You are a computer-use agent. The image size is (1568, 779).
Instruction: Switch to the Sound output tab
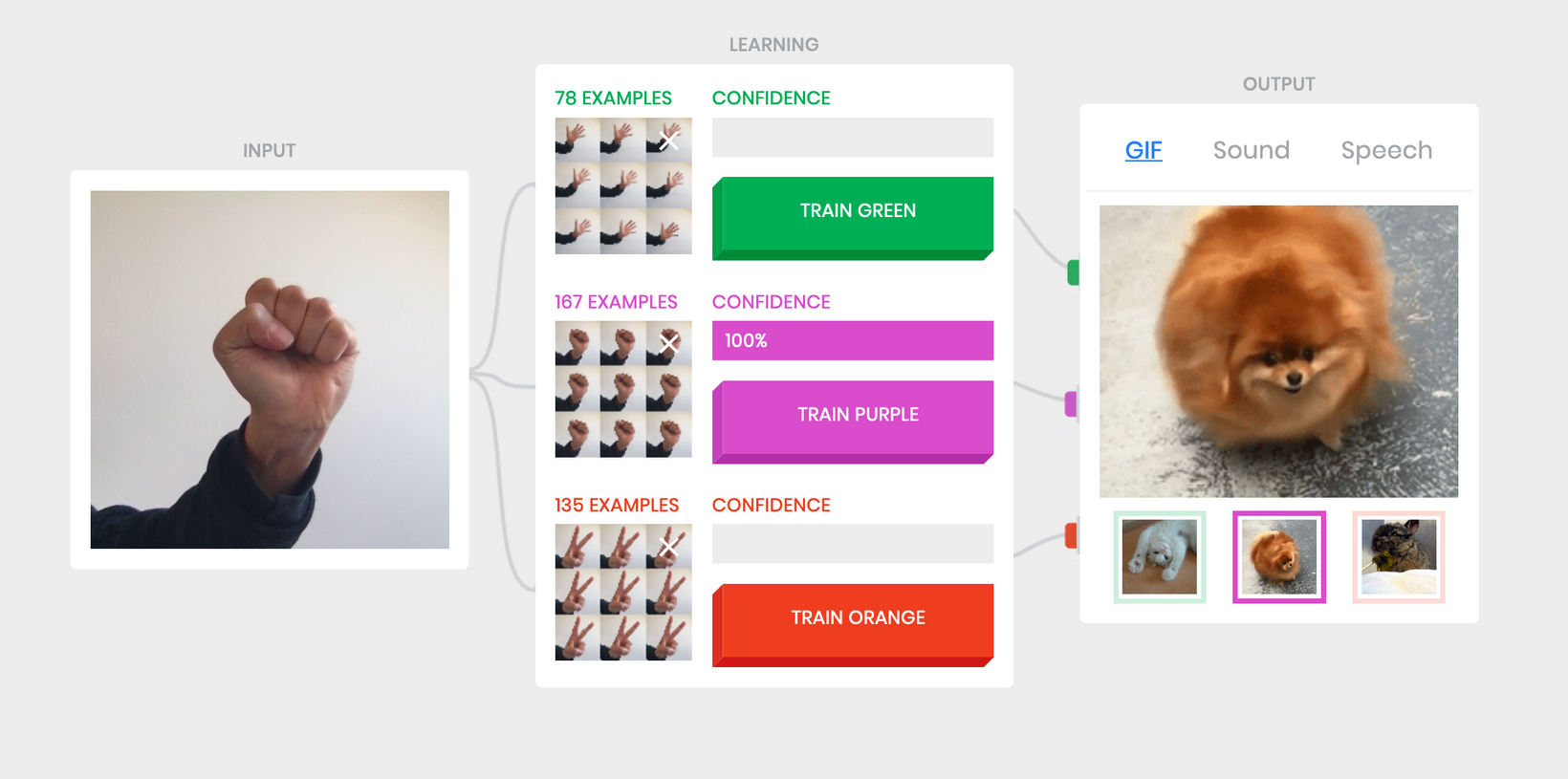point(1251,150)
